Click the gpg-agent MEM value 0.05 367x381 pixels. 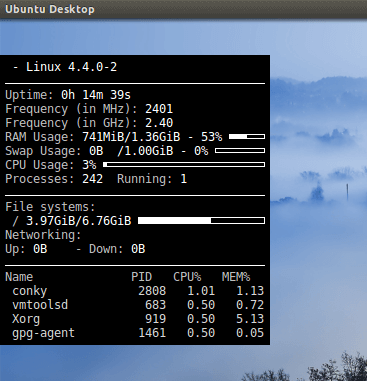point(250,333)
